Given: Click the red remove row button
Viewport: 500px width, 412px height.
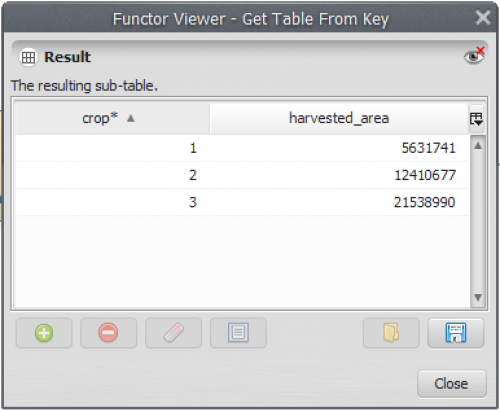Looking at the screenshot, I should pyautogui.click(x=108, y=333).
